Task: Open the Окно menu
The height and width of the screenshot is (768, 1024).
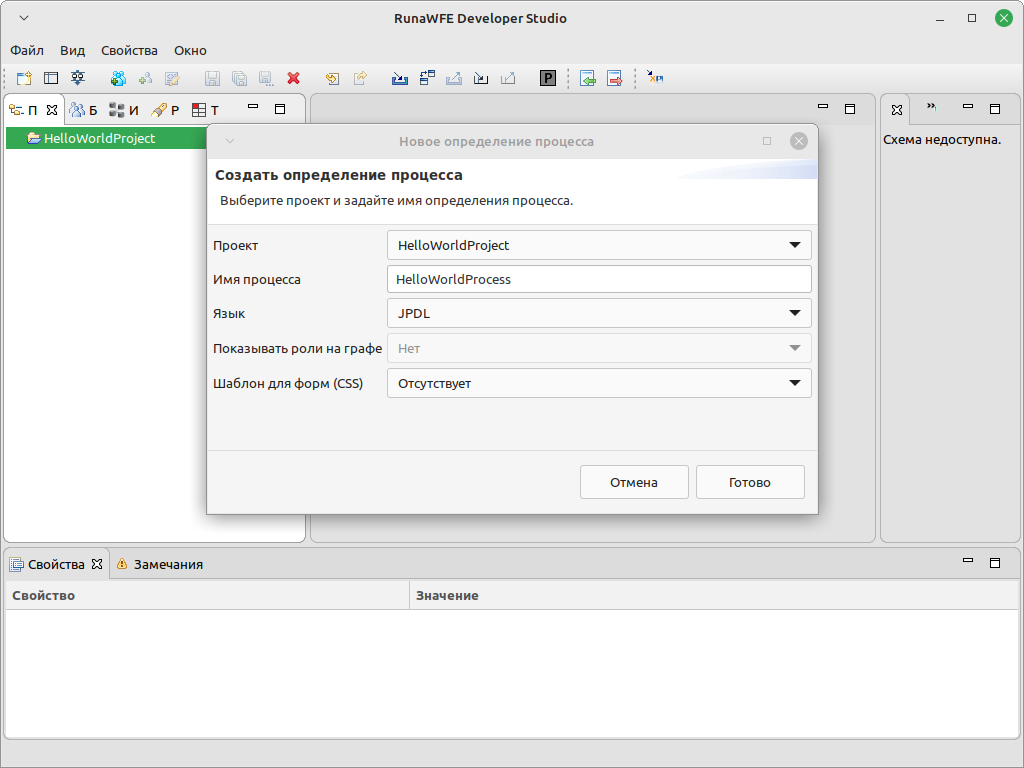Action: 190,50
